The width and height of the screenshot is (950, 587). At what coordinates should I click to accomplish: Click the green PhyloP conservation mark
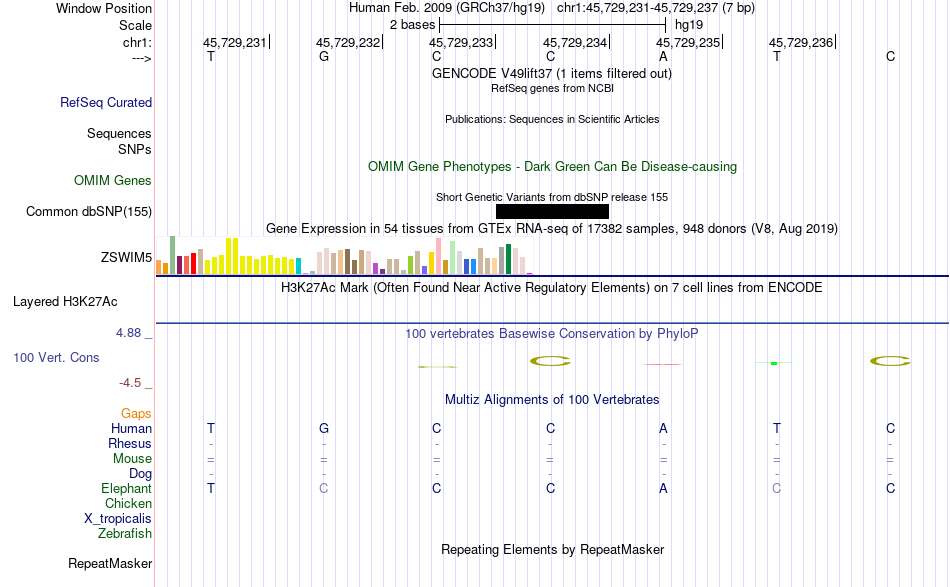(x=774, y=363)
